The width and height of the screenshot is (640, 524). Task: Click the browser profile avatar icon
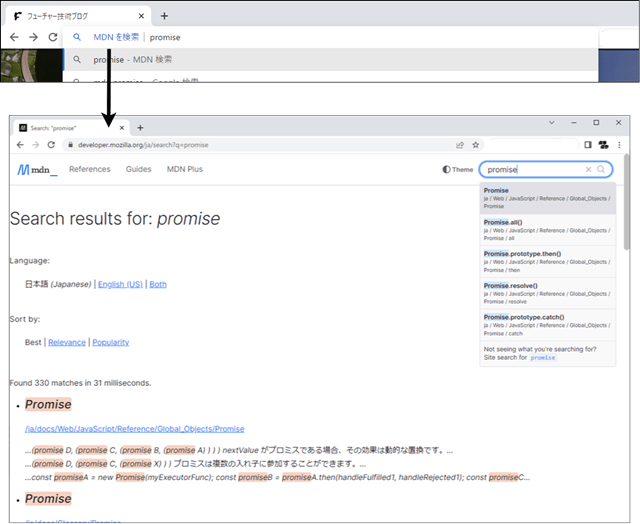pos(604,145)
